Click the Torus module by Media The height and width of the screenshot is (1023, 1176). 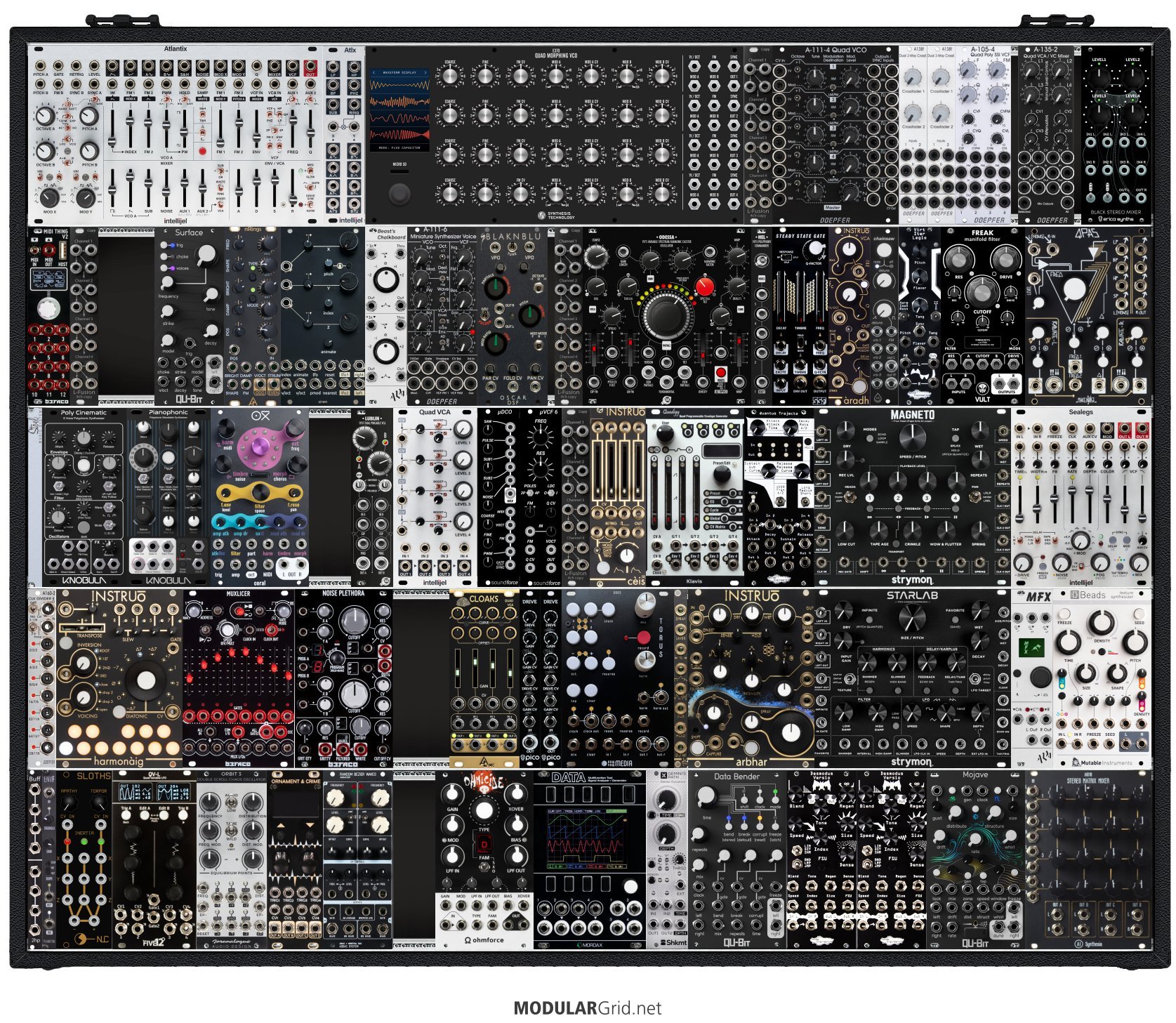[x=618, y=679]
